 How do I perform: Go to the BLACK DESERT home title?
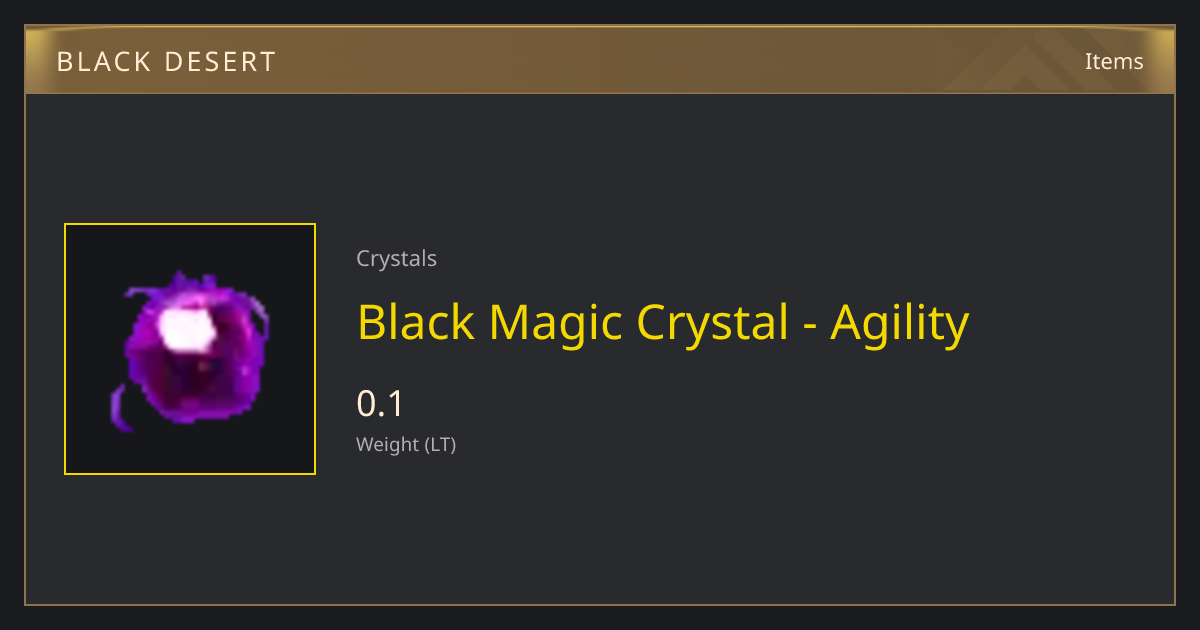click(166, 61)
